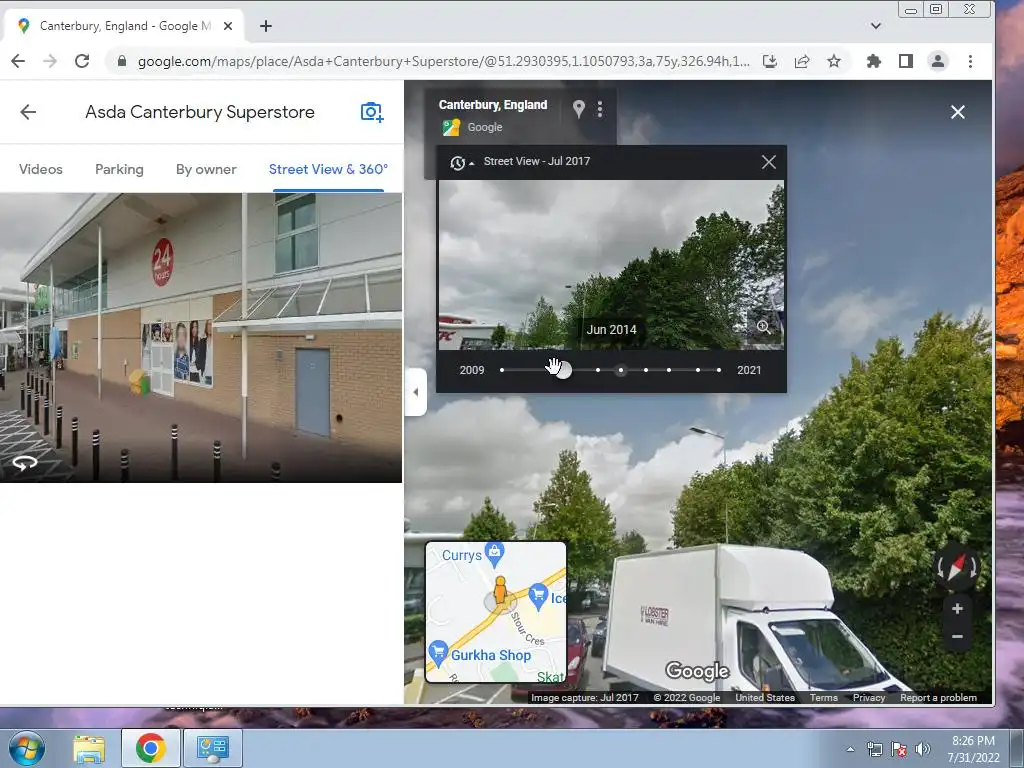Click the Jun 2014 preview thumbnail

611,264
